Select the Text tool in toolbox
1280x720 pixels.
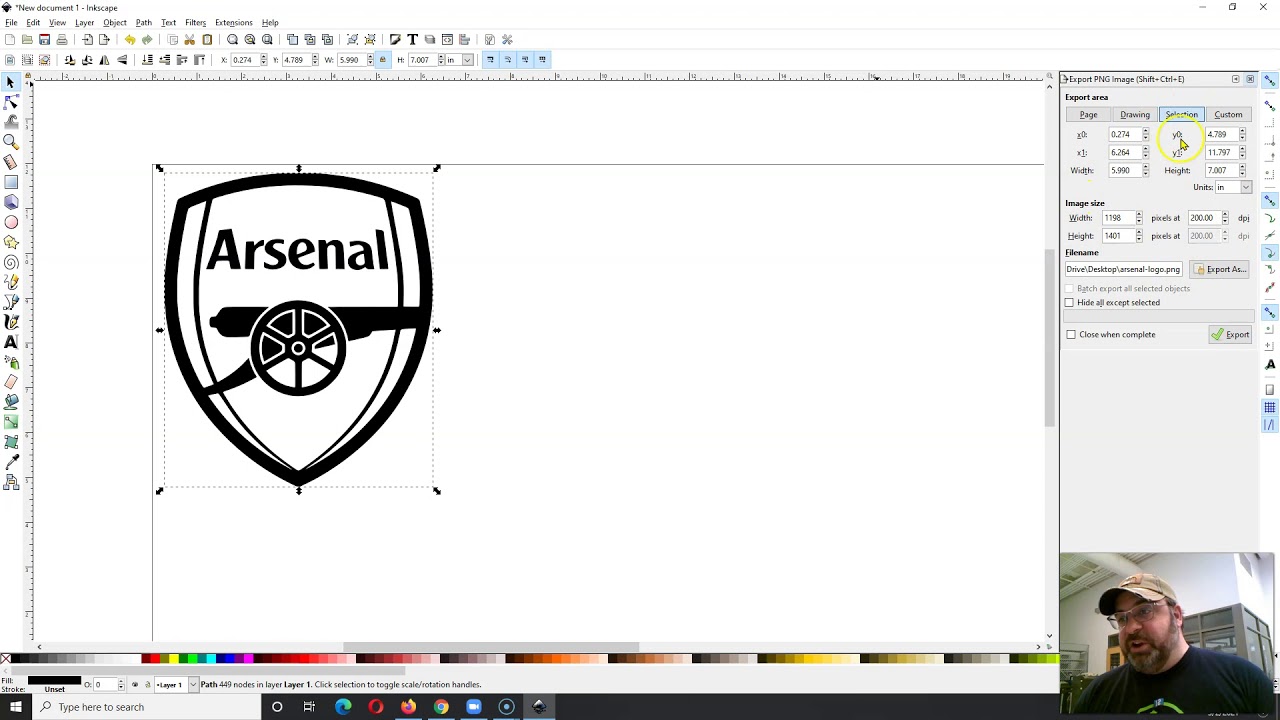(11, 342)
